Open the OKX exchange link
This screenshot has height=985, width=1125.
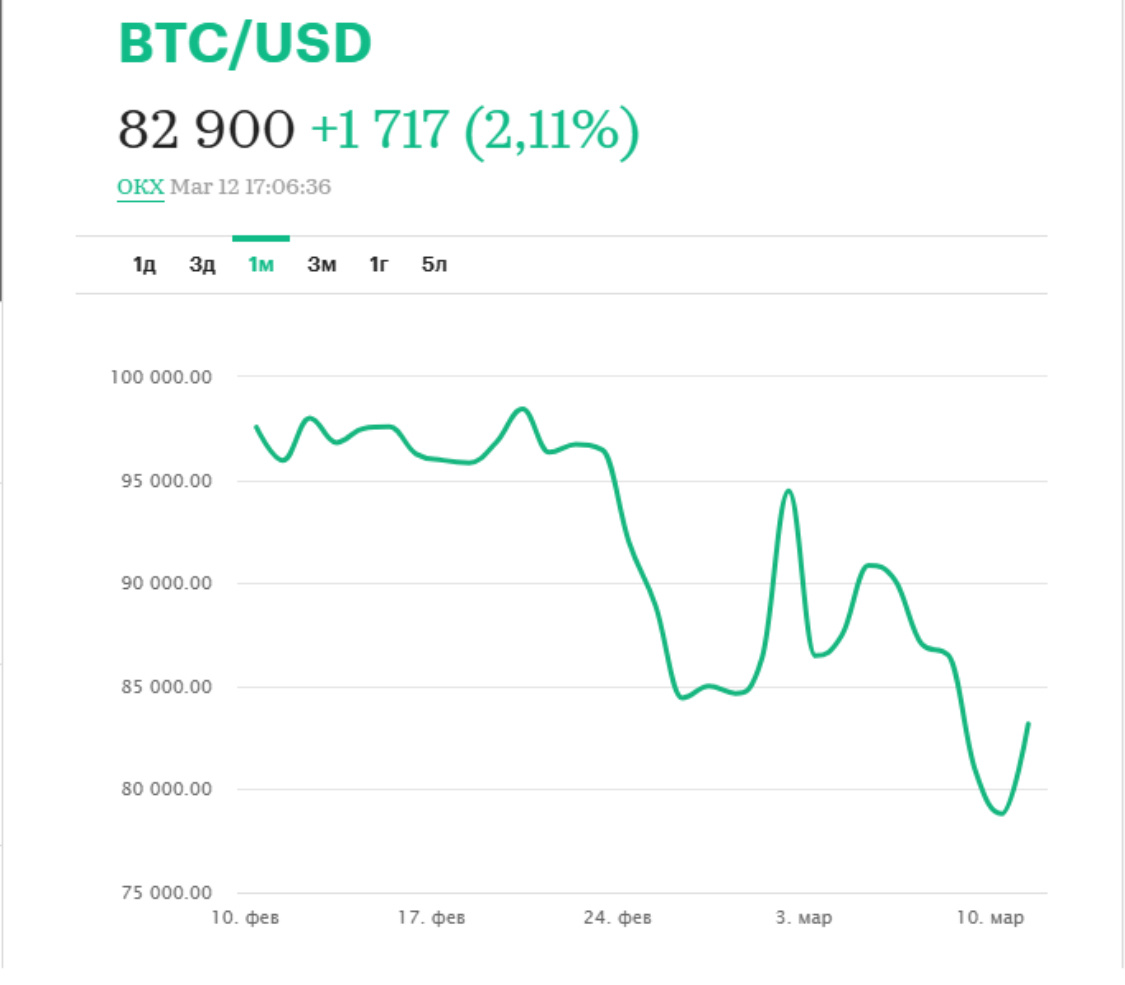[x=140, y=187]
